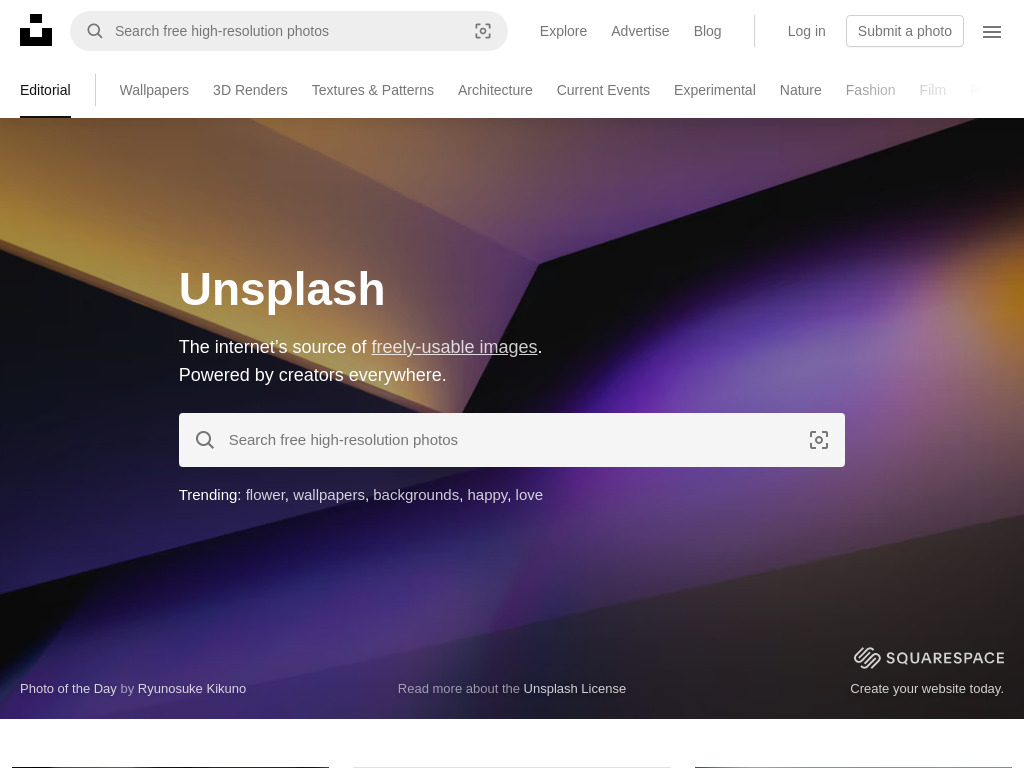Open visual search in hero search box
Viewport: 1024px width, 768px height.
[x=818, y=440]
